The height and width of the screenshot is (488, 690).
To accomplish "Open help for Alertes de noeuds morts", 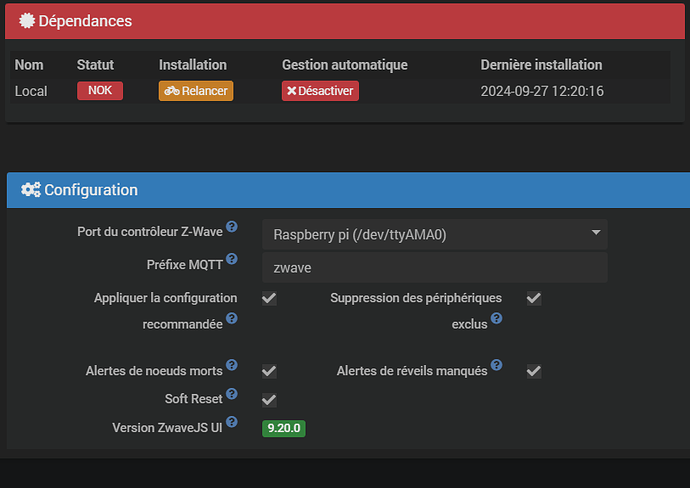I will click(x=232, y=365).
